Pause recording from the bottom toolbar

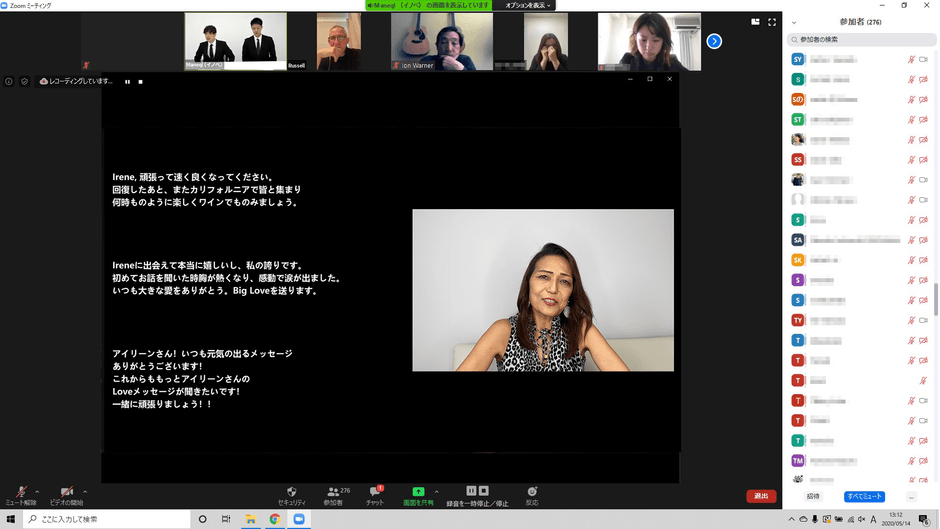coord(471,491)
